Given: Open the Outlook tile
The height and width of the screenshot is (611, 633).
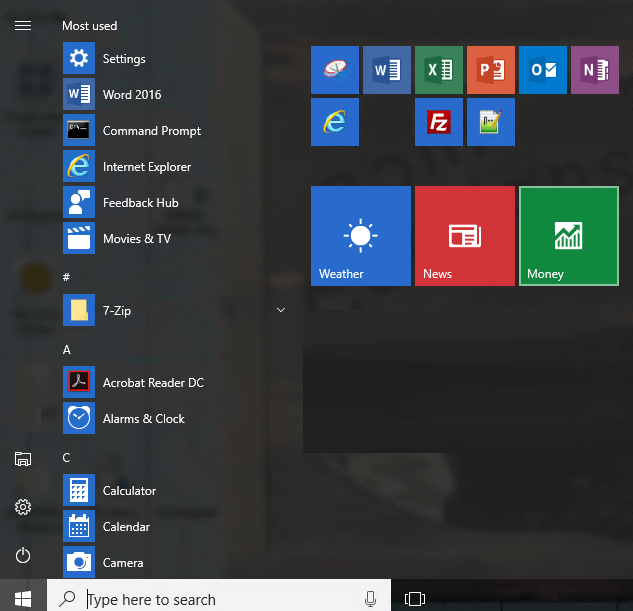Looking at the screenshot, I should point(543,70).
